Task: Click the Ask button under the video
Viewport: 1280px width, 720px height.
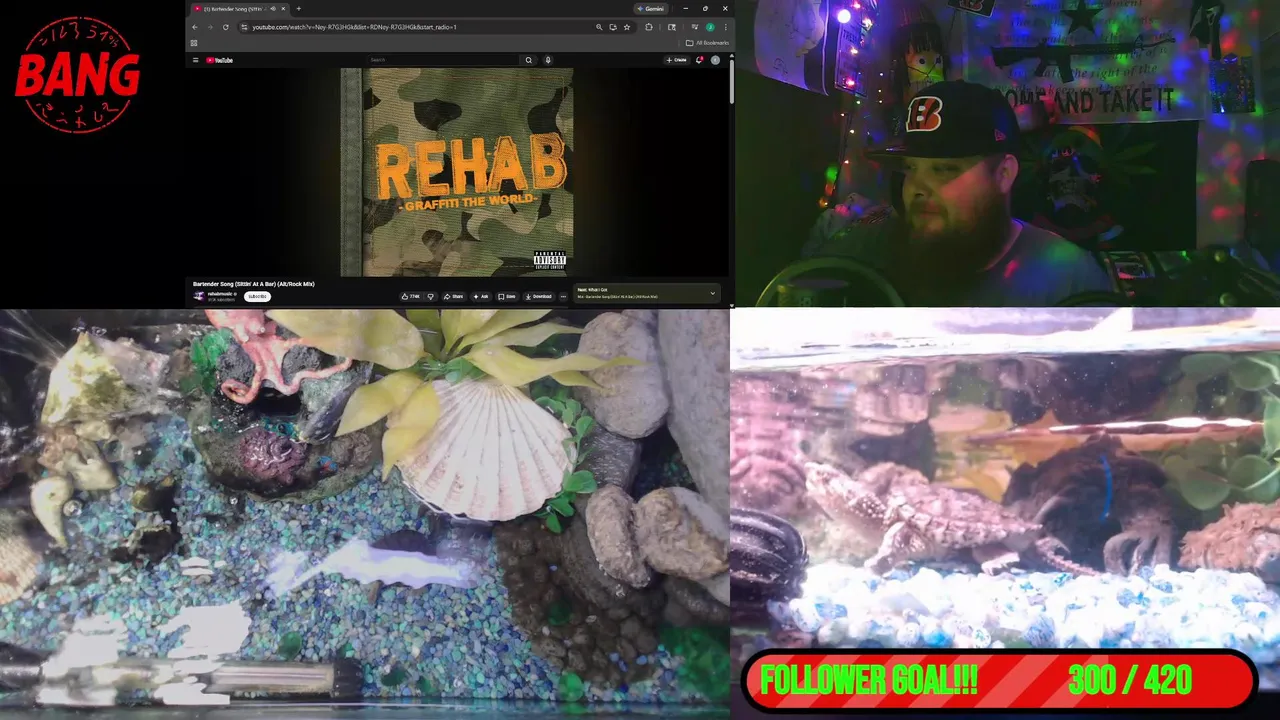Action: click(x=481, y=296)
